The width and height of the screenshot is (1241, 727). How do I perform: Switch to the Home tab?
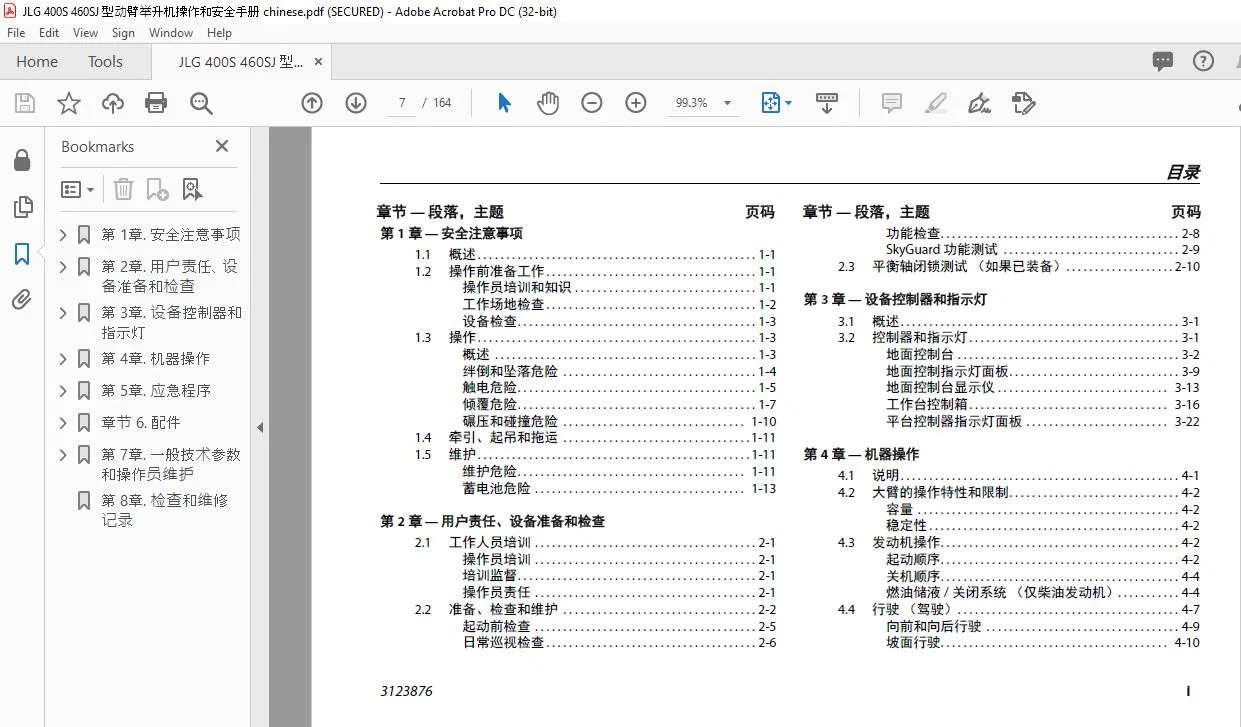(x=37, y=61)
